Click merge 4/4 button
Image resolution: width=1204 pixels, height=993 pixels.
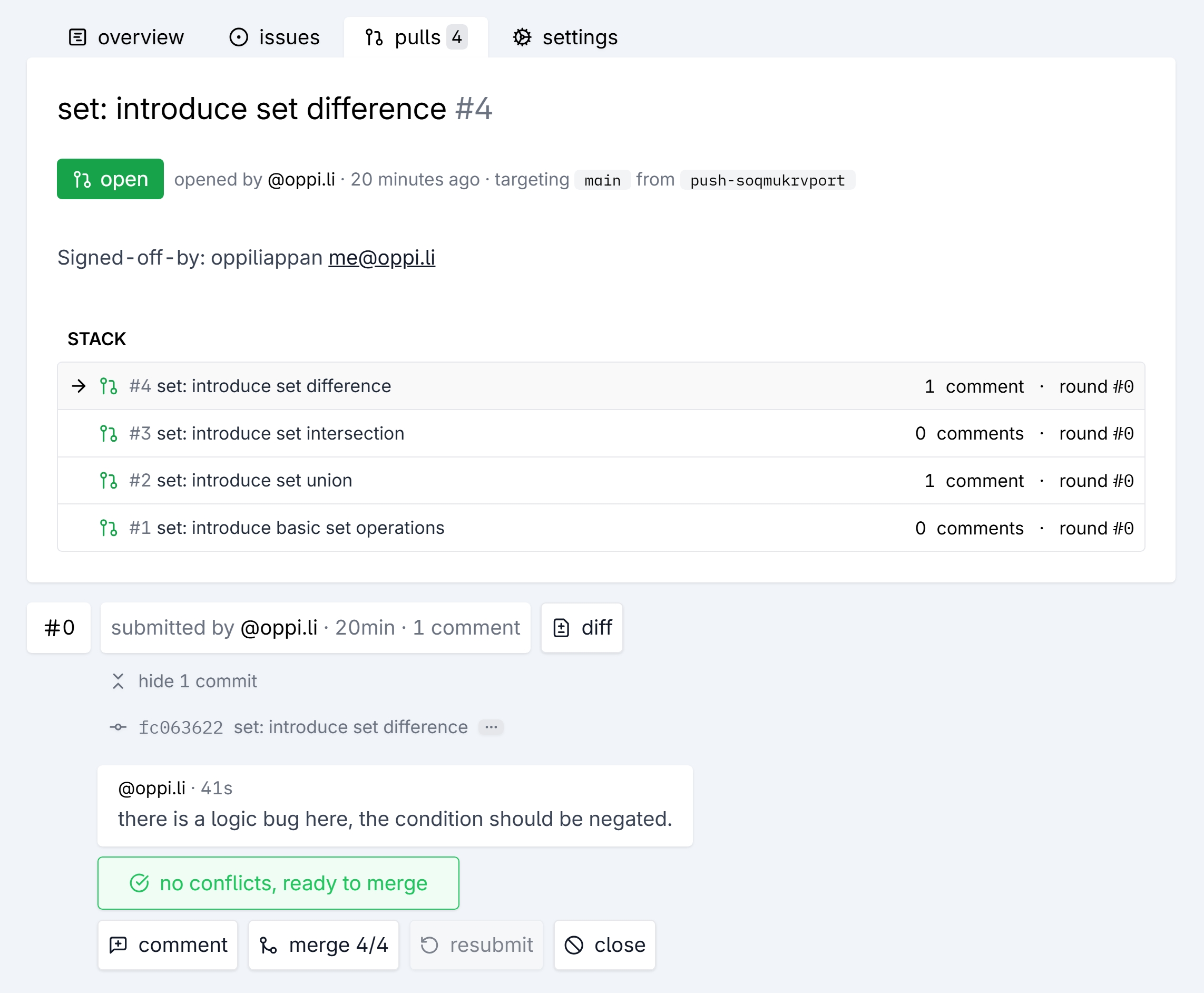pyautogui.click(x=324, y=945)
